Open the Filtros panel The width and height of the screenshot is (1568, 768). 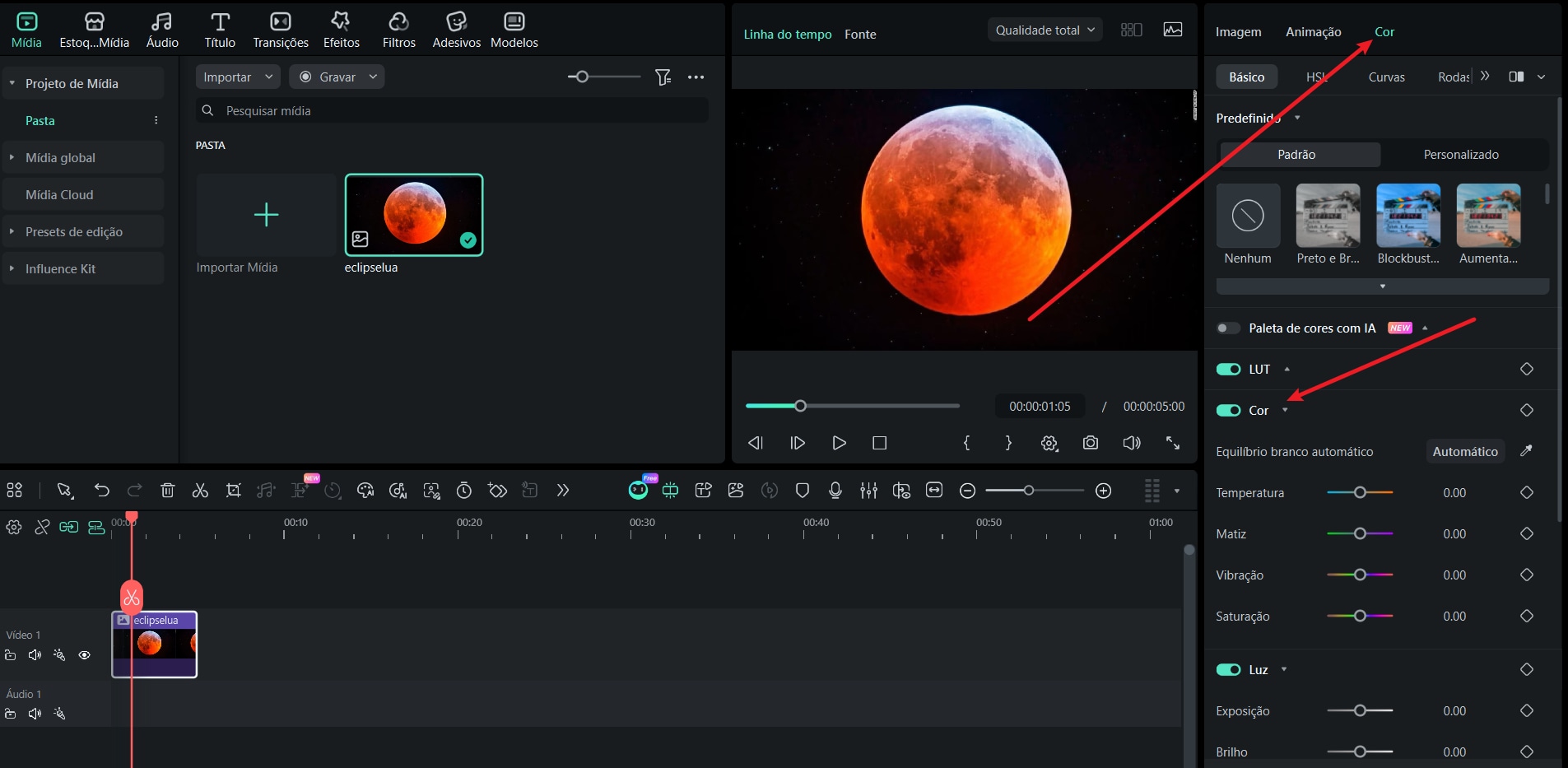click(398, 30)
